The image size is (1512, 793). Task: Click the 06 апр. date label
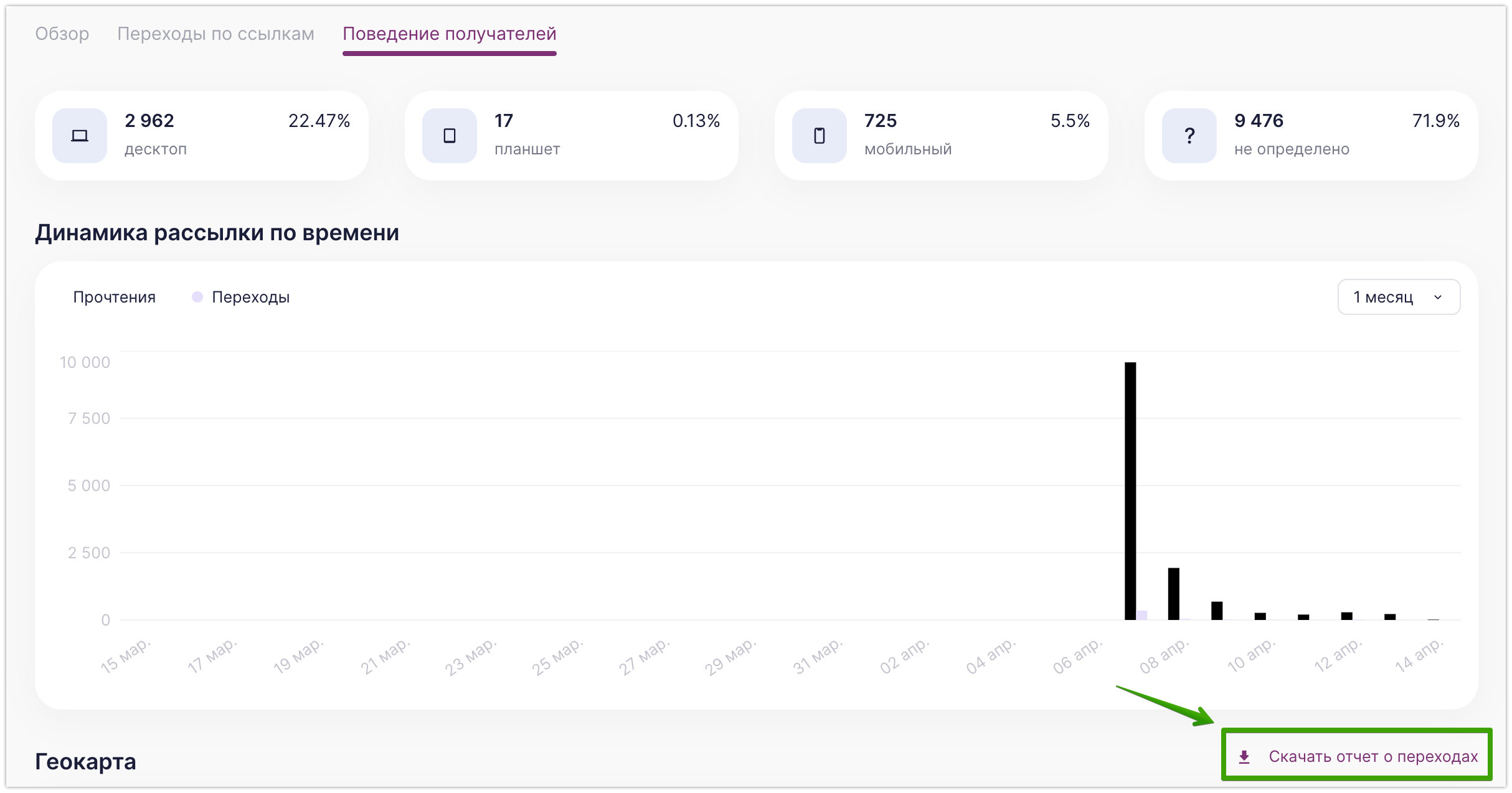tap(1078, 656)
